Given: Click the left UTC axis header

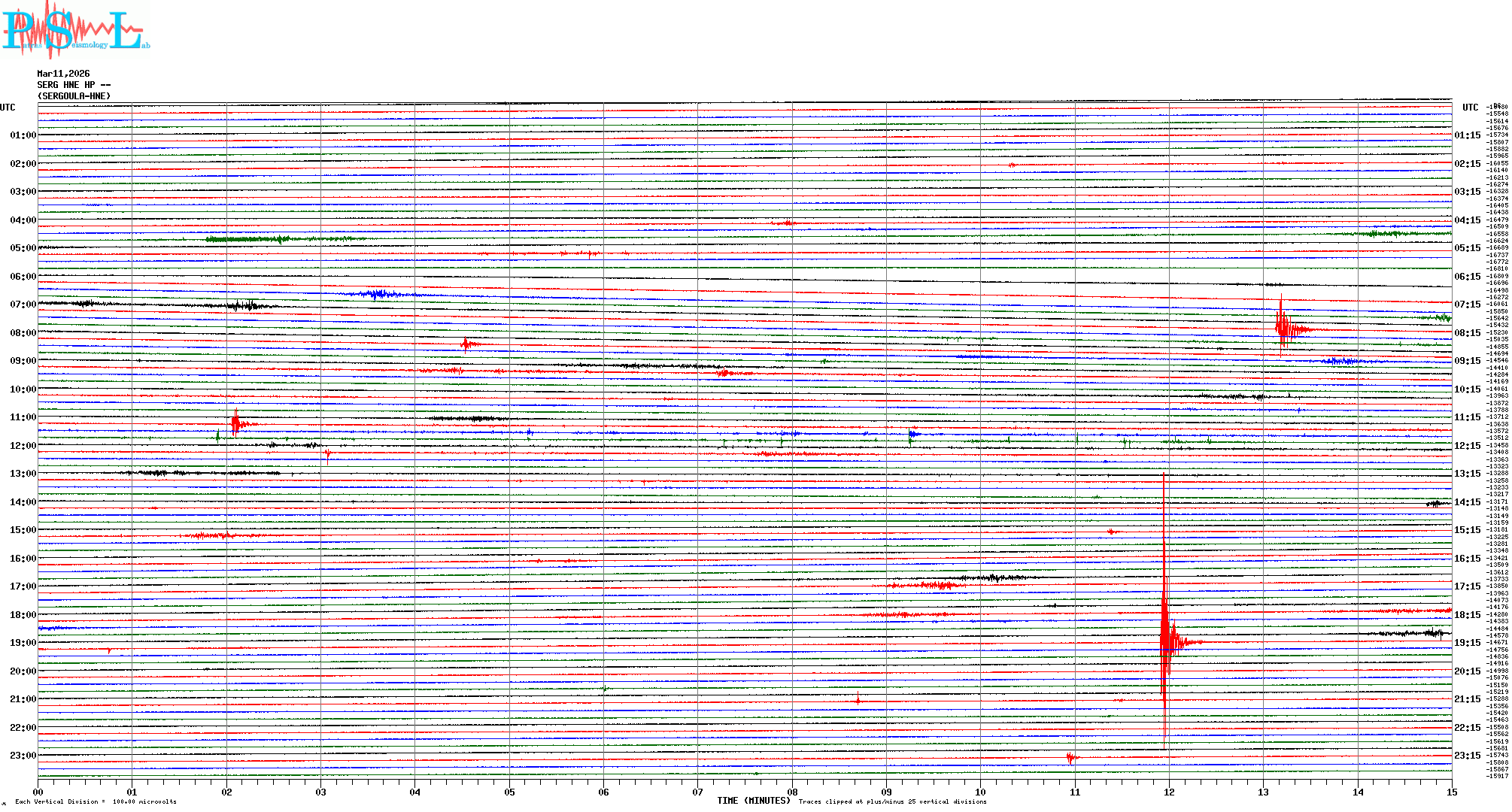Looking at the screenshot, I should point(8,108).
